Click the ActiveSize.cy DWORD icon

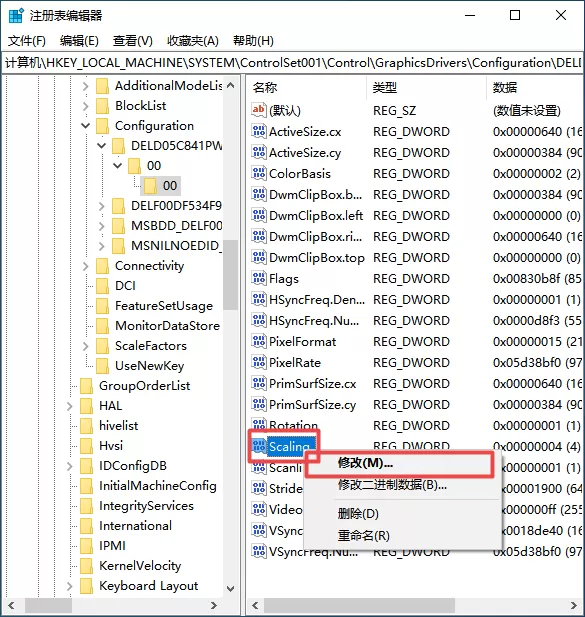point(258,152)
